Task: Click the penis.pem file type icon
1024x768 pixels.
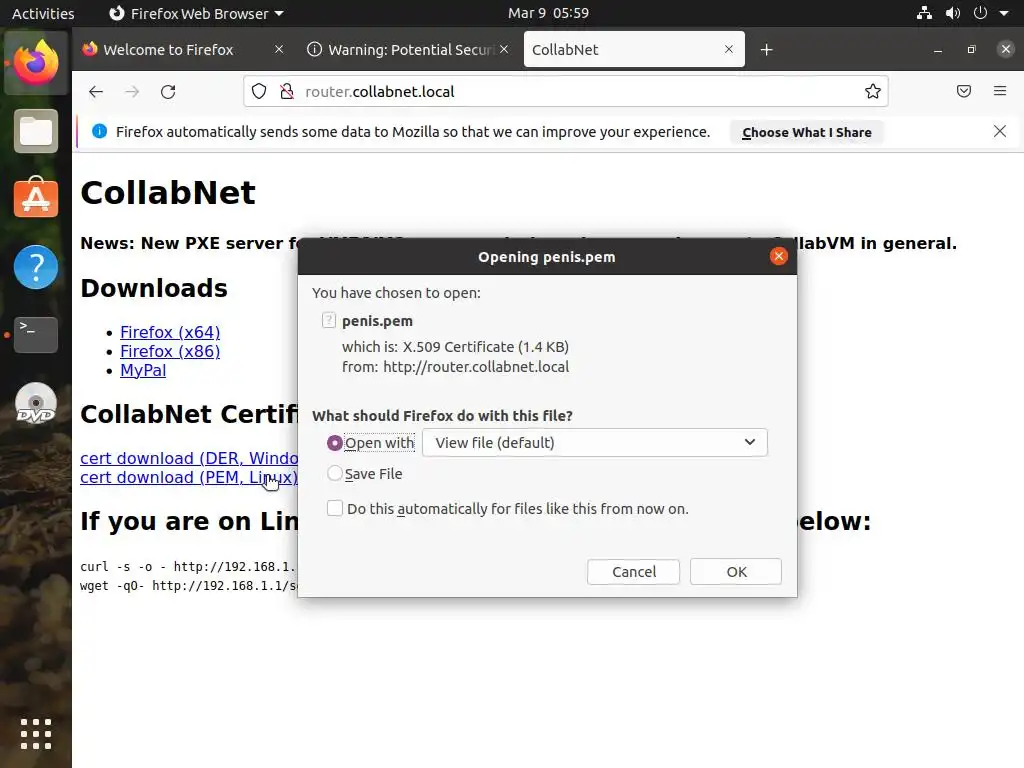Action: [328, 320]
